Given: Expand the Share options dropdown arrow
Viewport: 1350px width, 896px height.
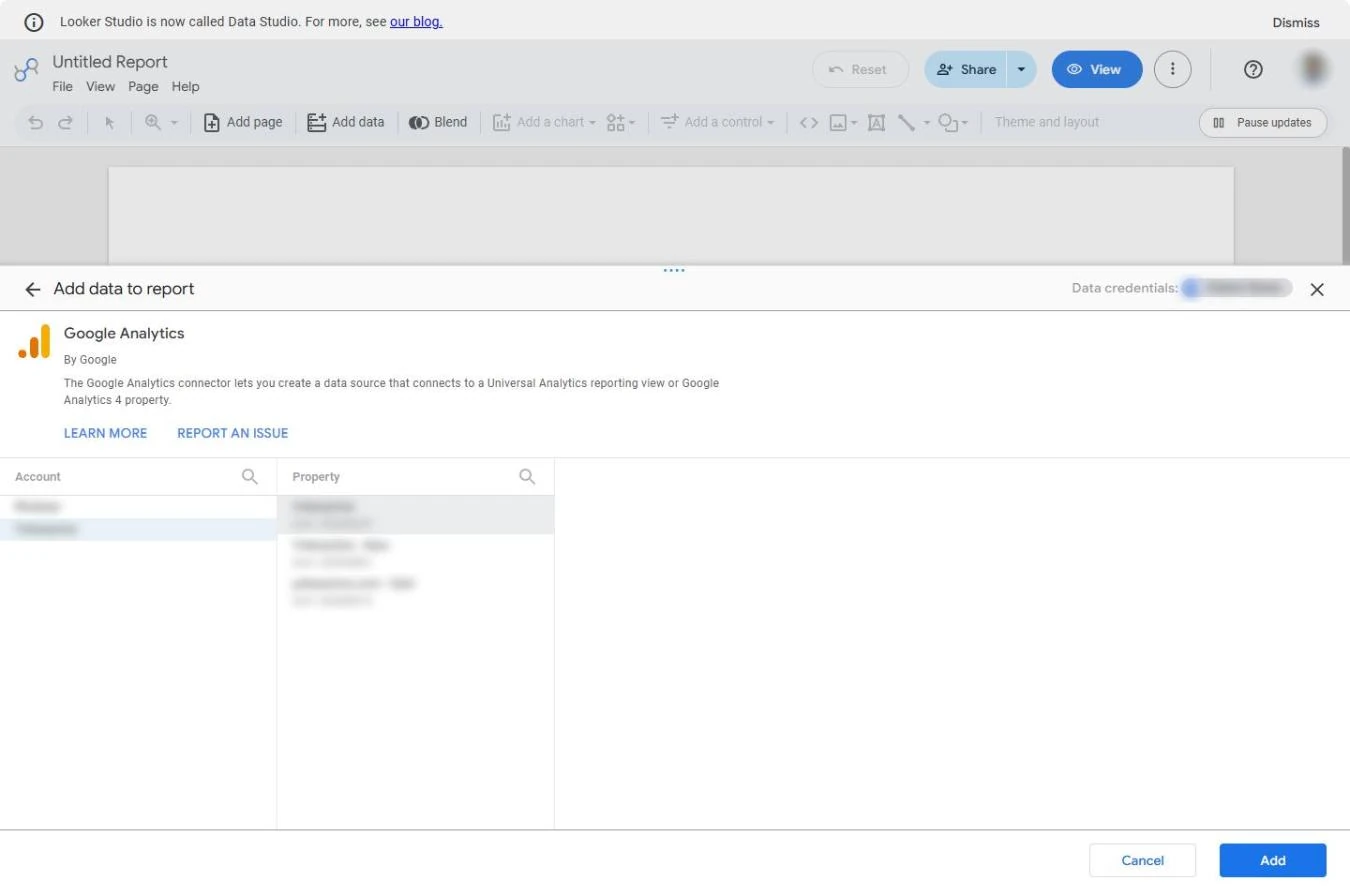Looking at the screenshot, I should click(1021, 69).
